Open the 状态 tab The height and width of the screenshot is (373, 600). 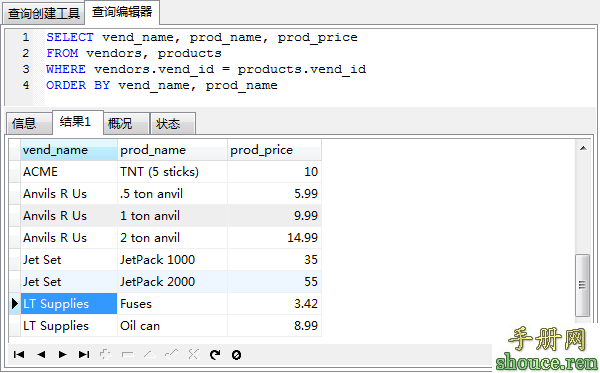click(173, 123)
